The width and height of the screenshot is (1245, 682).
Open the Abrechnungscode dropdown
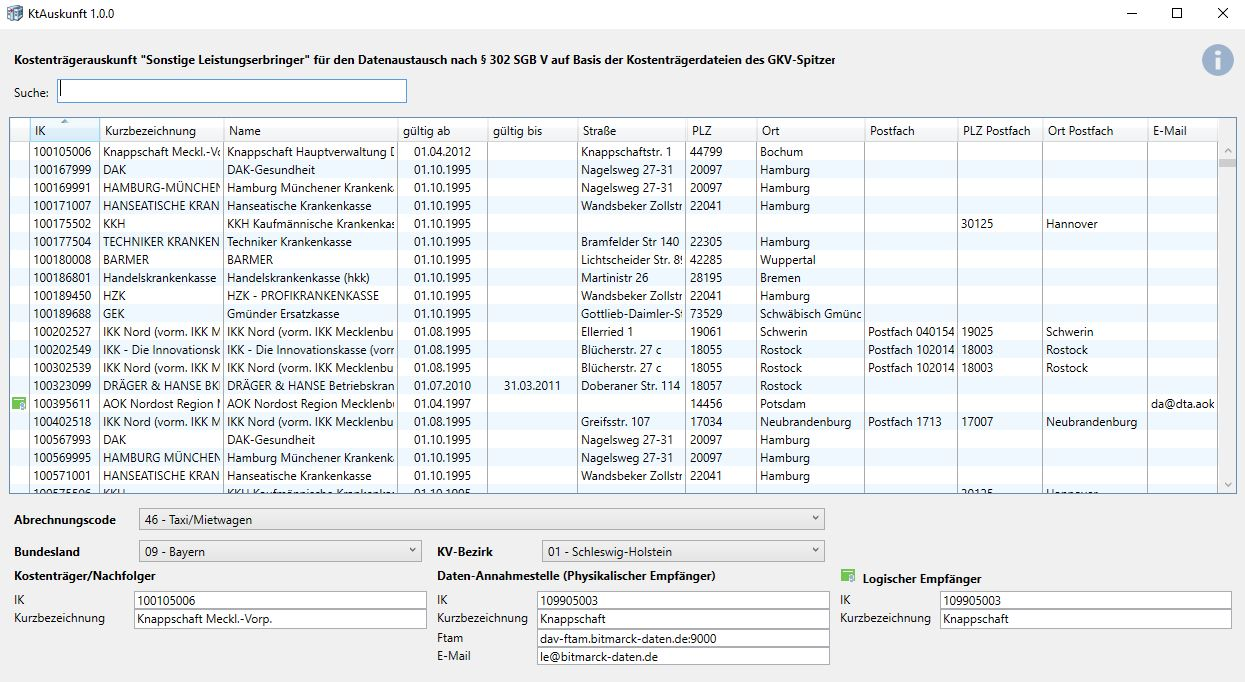(482, 519)
